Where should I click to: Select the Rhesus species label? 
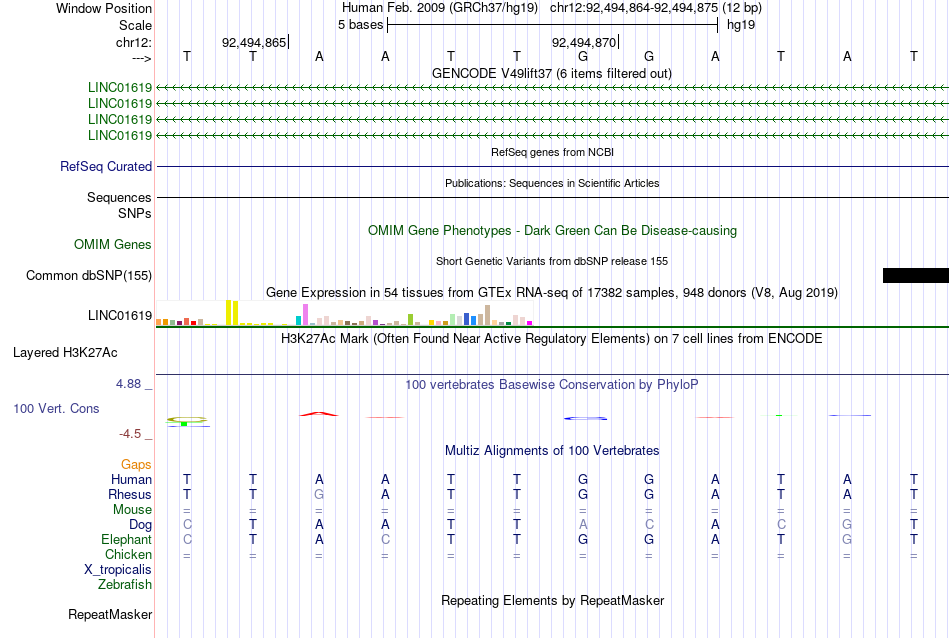(130, 495)
